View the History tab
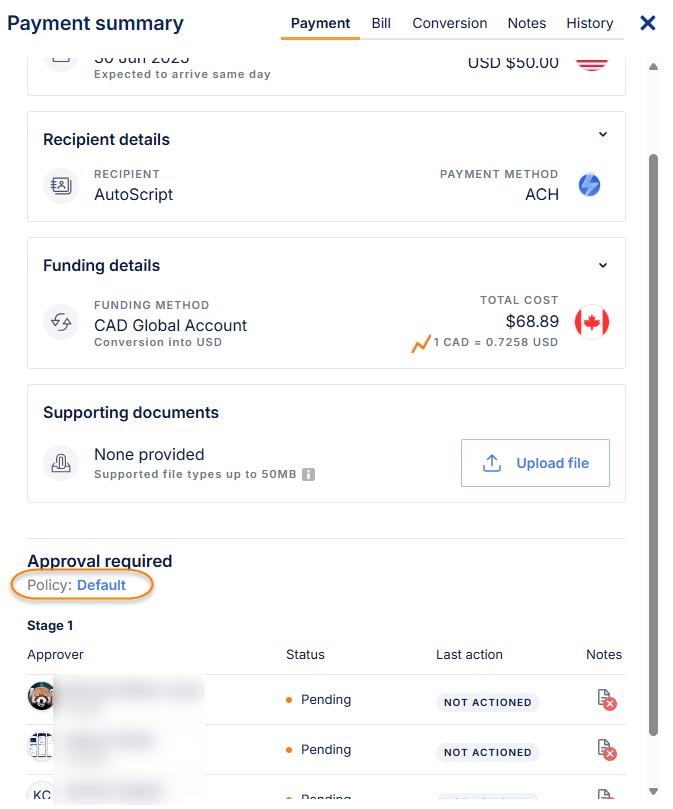Viewport: 673px width, 809px height. [590, 23]
